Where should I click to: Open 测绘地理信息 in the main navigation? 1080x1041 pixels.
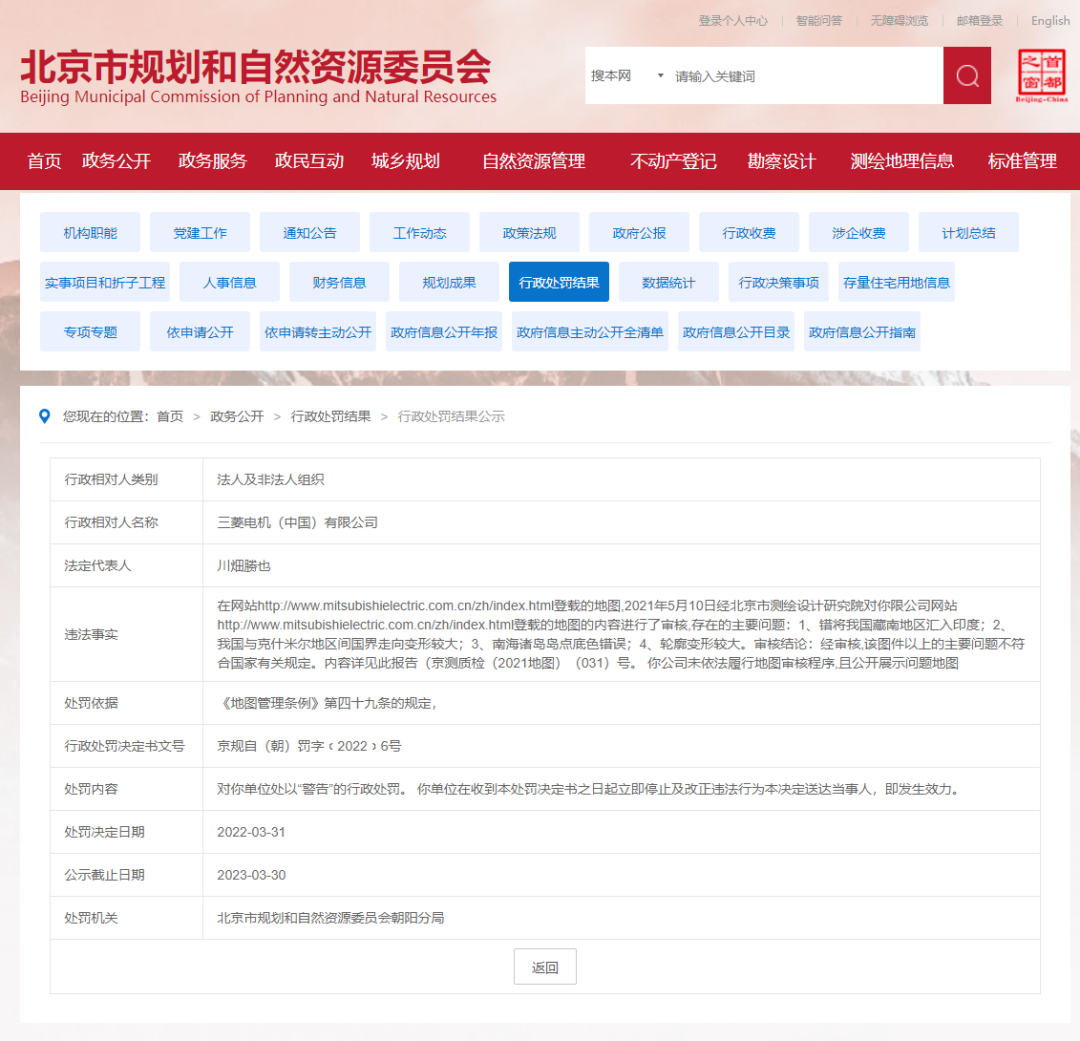(902, 161)
